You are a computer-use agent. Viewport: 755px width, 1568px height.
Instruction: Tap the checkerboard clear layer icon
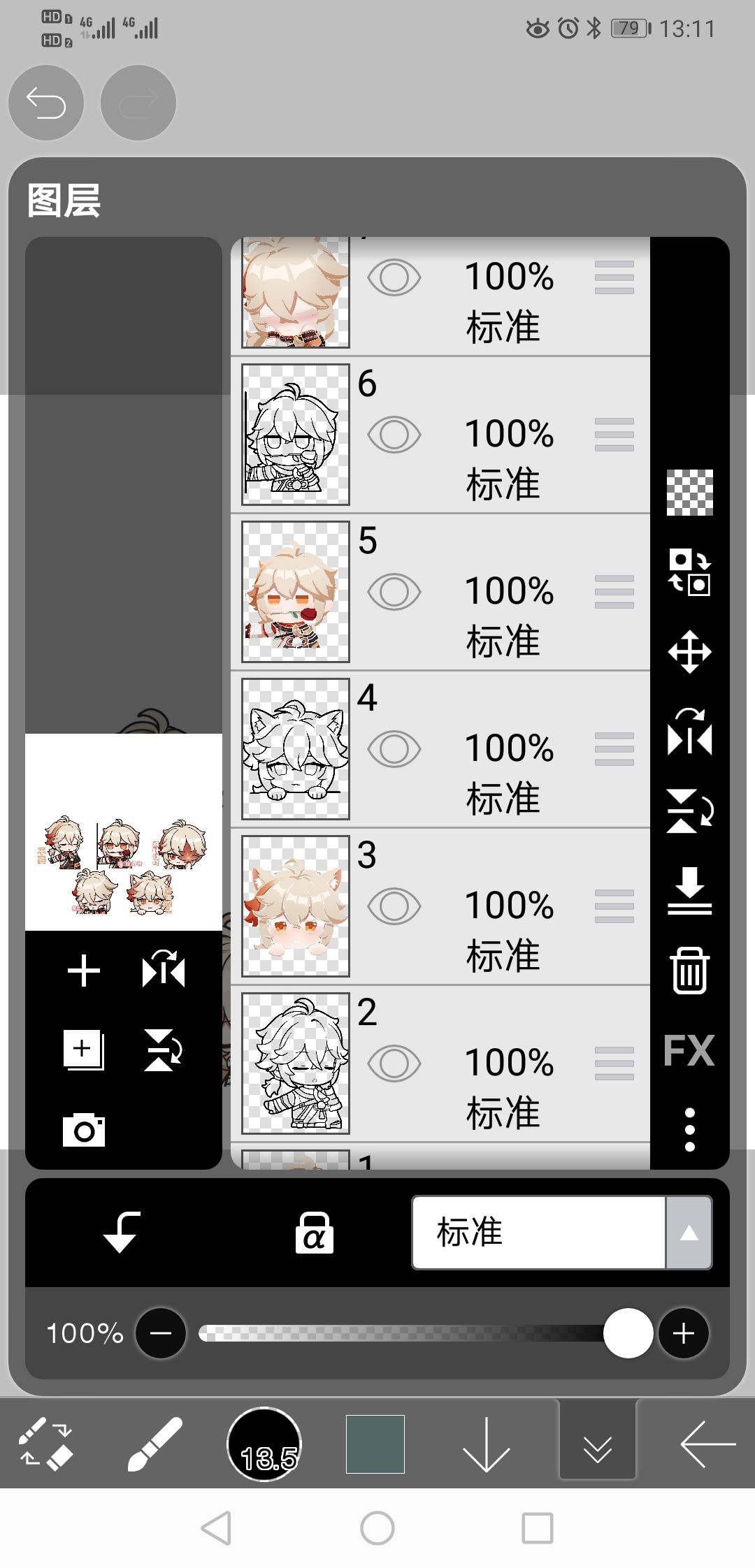pos(690,493)
